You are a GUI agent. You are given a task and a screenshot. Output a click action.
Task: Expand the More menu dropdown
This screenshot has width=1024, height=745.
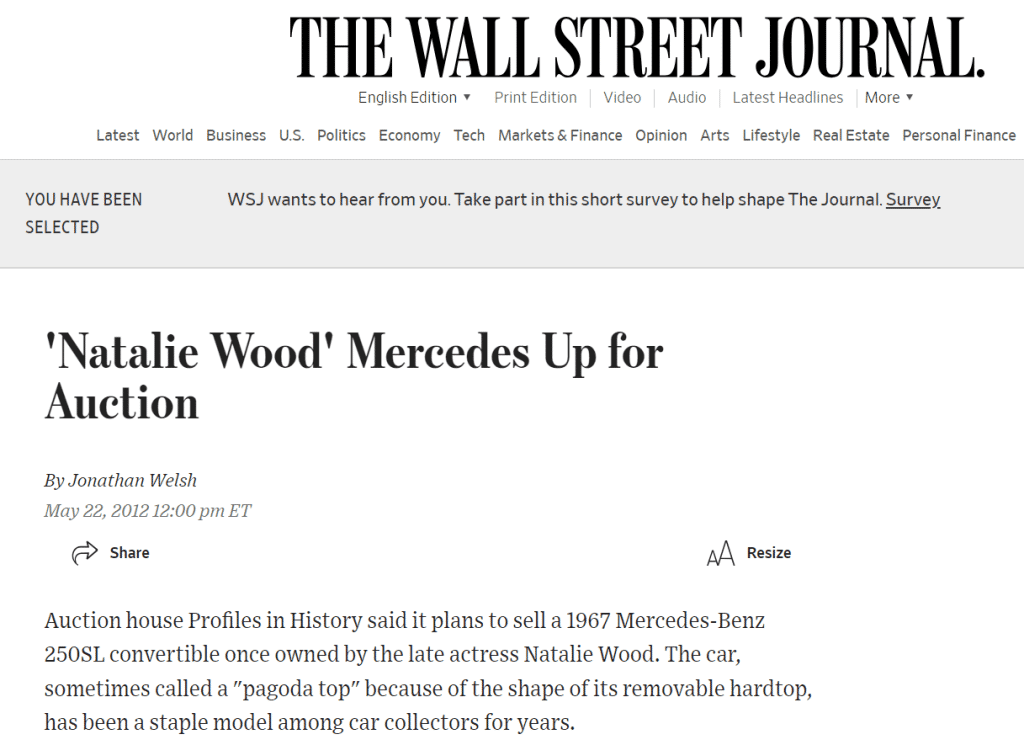[x=889, y=98]
